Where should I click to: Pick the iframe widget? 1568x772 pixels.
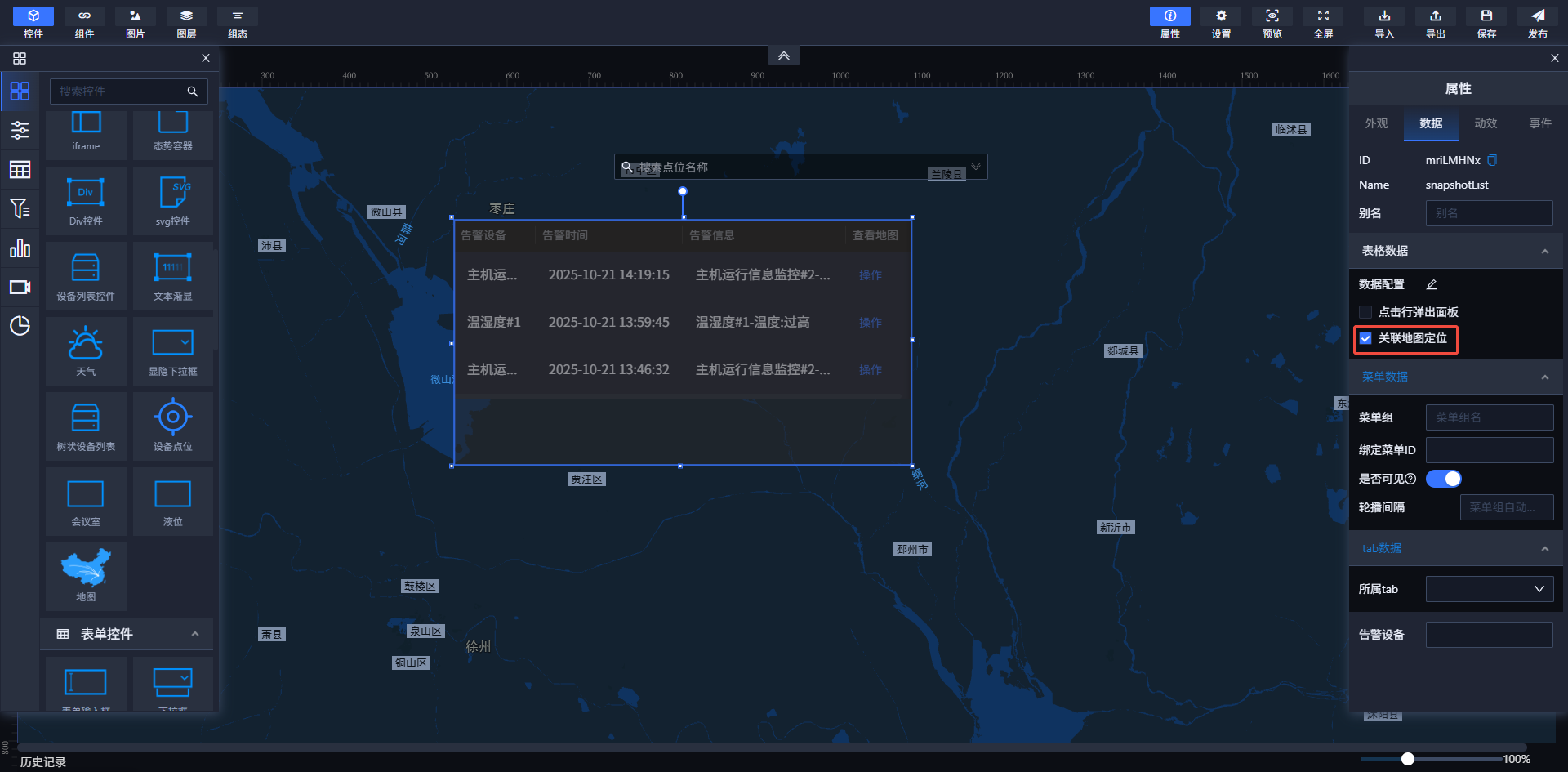point(86,135)
